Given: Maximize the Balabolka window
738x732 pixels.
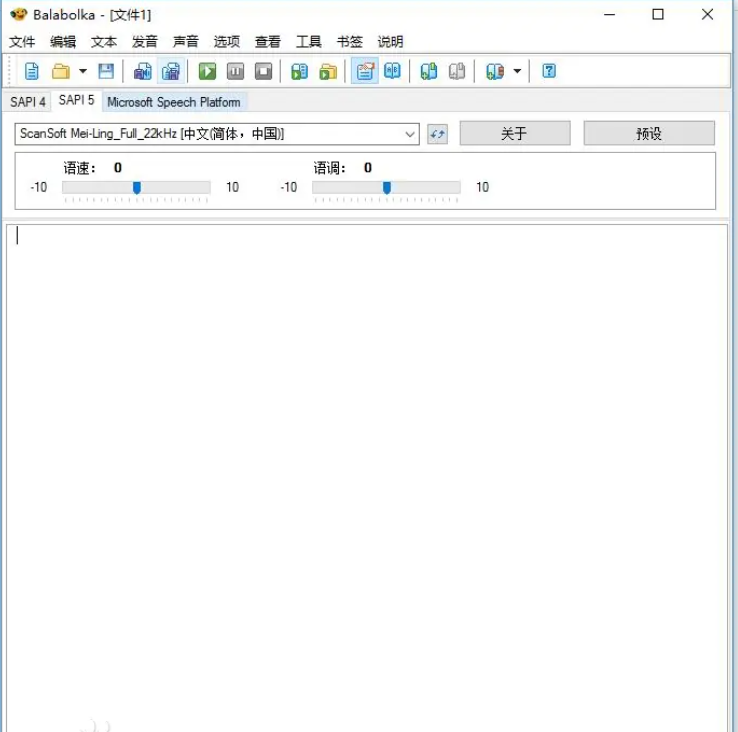Looking at the screenshot, I should tap(658, 15).
